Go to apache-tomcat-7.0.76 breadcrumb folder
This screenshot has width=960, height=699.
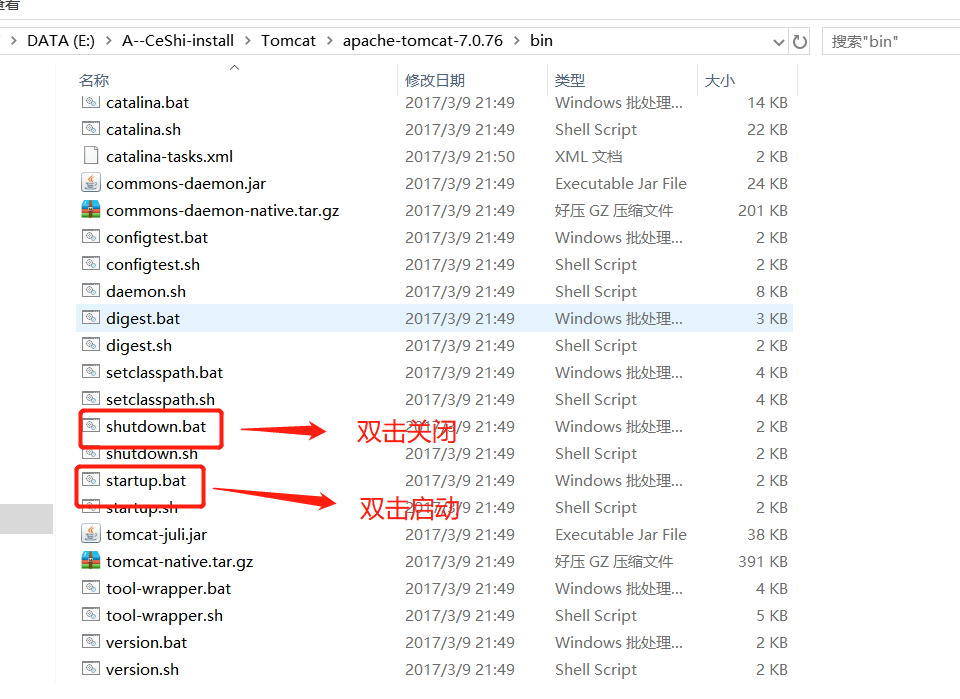coord(422,41)
